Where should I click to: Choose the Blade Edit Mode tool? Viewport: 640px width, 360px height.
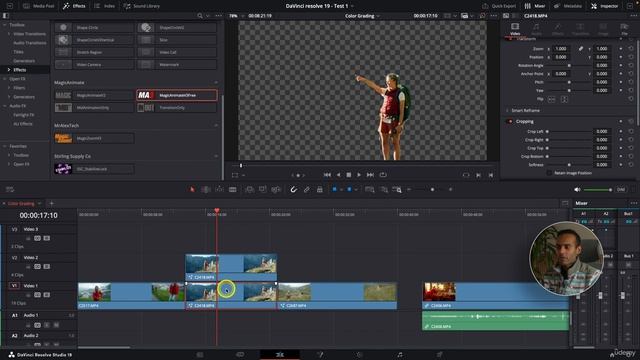click(233, 189)
